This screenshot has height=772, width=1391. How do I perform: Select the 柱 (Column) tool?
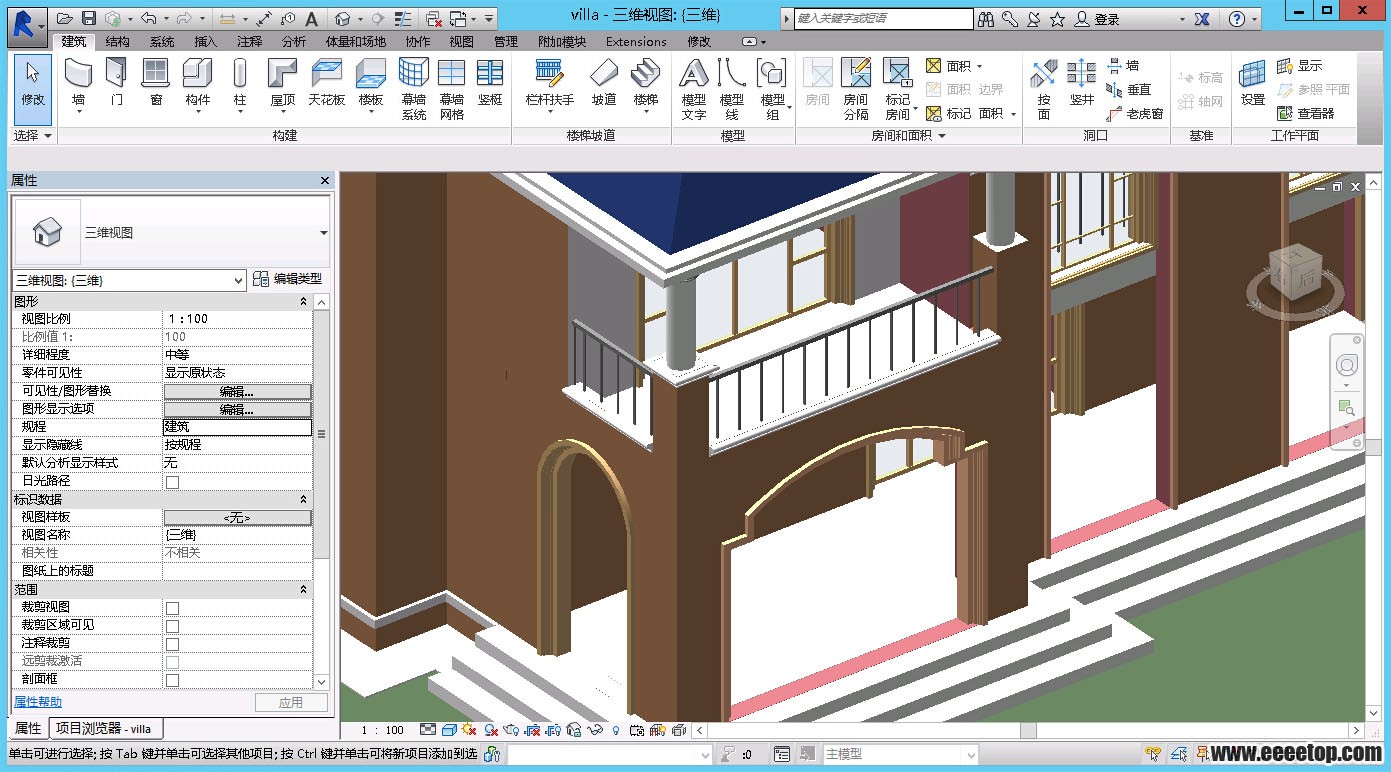(240, 84)
